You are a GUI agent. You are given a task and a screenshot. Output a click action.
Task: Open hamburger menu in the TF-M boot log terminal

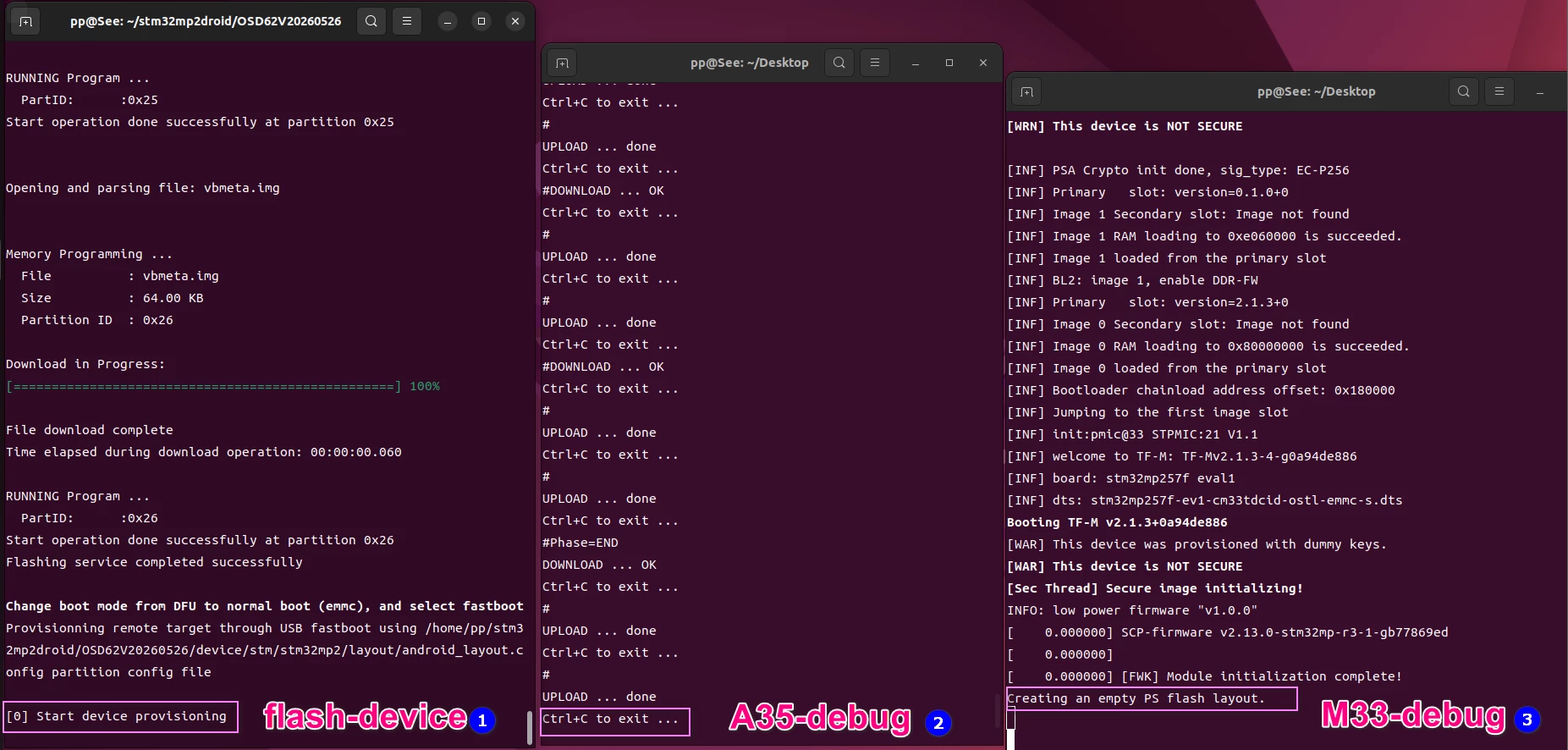1499,91
